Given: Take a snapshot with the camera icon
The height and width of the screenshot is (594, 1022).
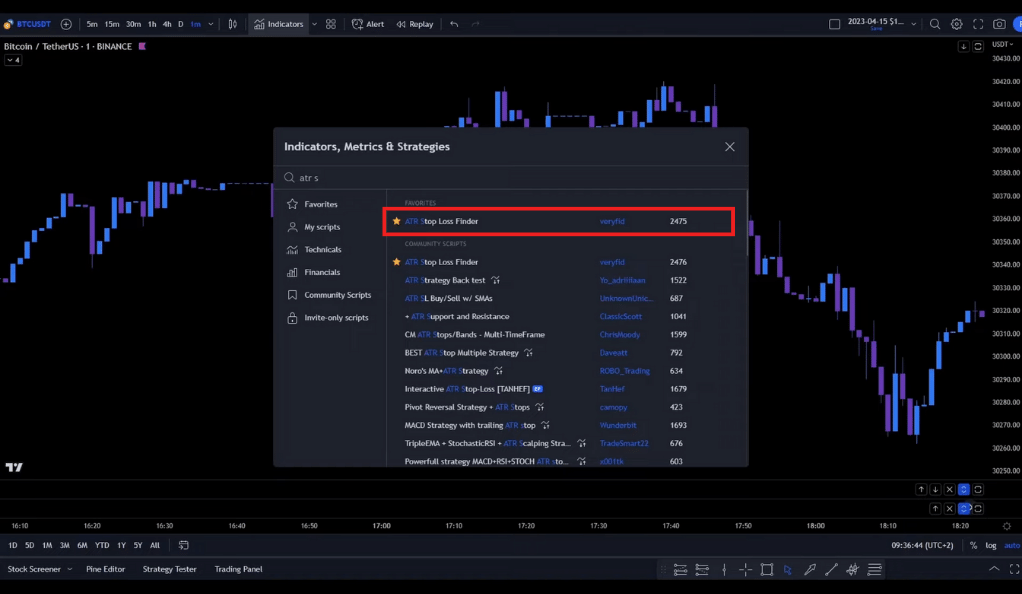Looking at the screenshot, I should click(999, 24).
